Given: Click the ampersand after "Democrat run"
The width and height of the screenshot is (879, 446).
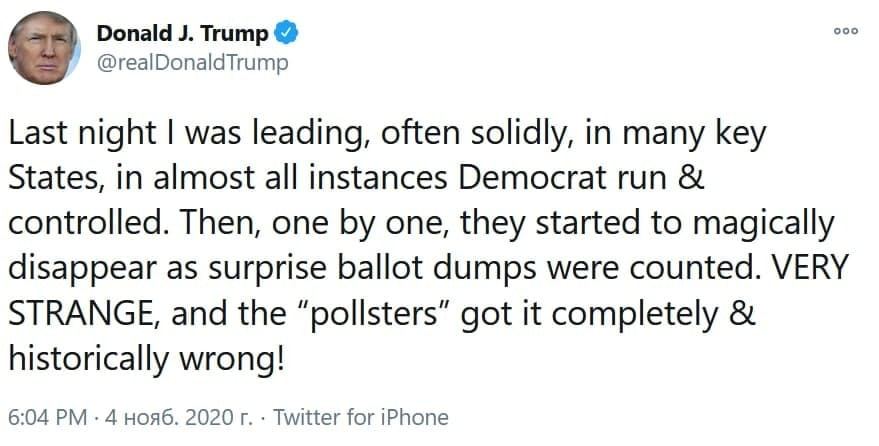Looking at the screenshot, I should coord(694,179).
